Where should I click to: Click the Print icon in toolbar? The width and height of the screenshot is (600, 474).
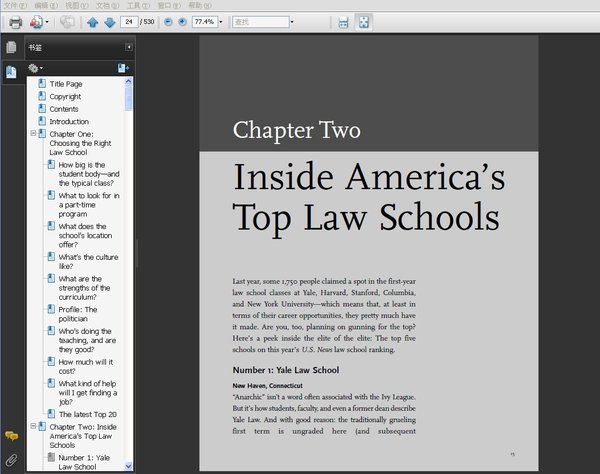click(15, 23)
